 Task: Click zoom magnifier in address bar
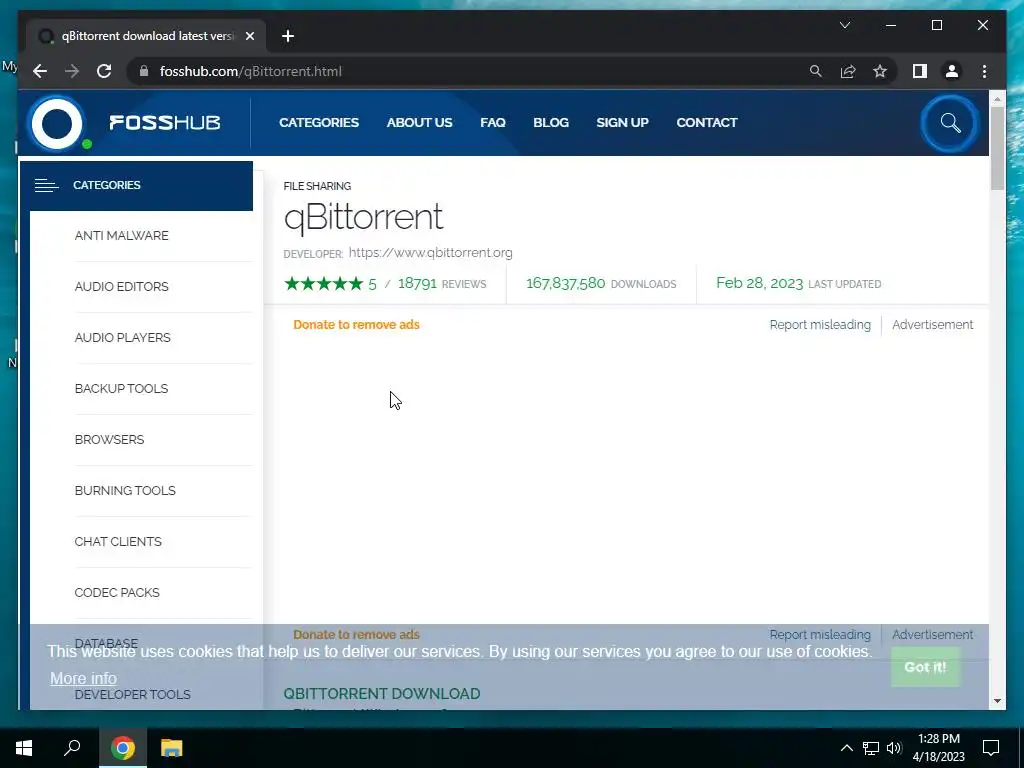816,71
